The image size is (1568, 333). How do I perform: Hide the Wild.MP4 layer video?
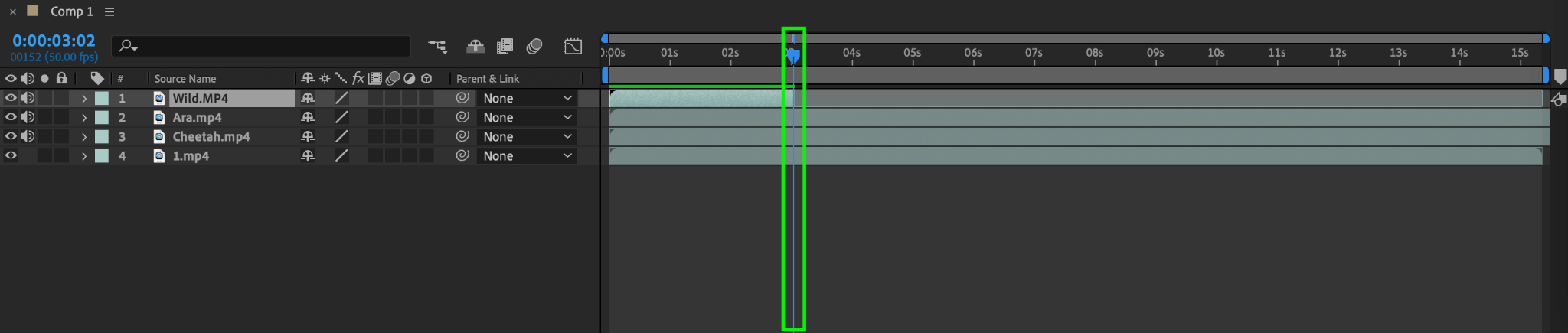(11, 98)
